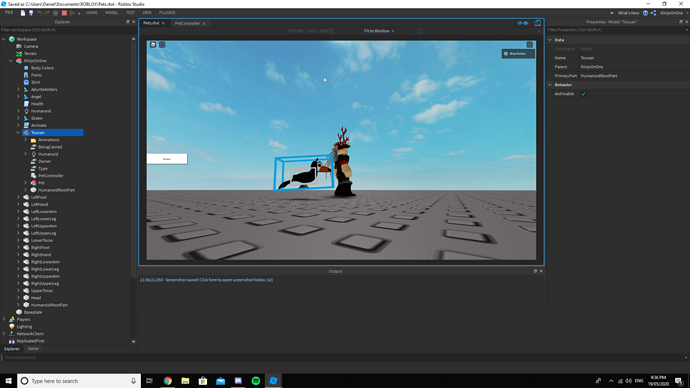Click the red Stop playtest icon

click(64, 13)
